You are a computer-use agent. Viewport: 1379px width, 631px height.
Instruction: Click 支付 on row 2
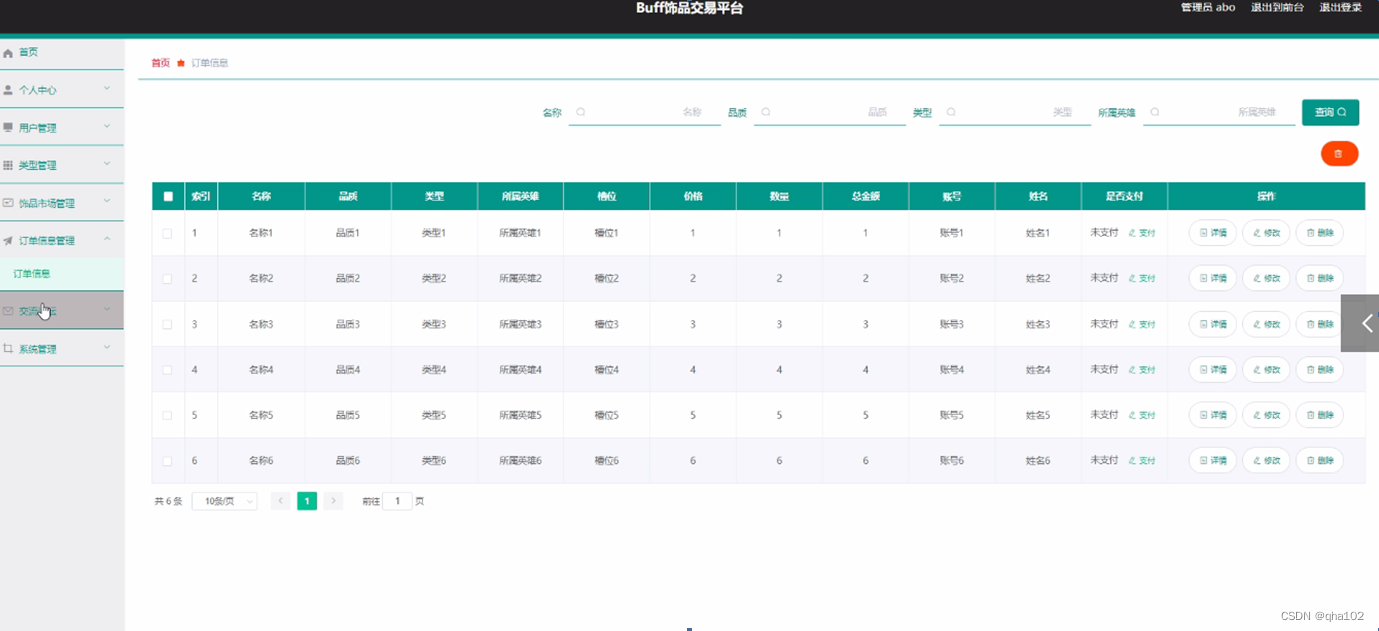(x=1144, y=278)
